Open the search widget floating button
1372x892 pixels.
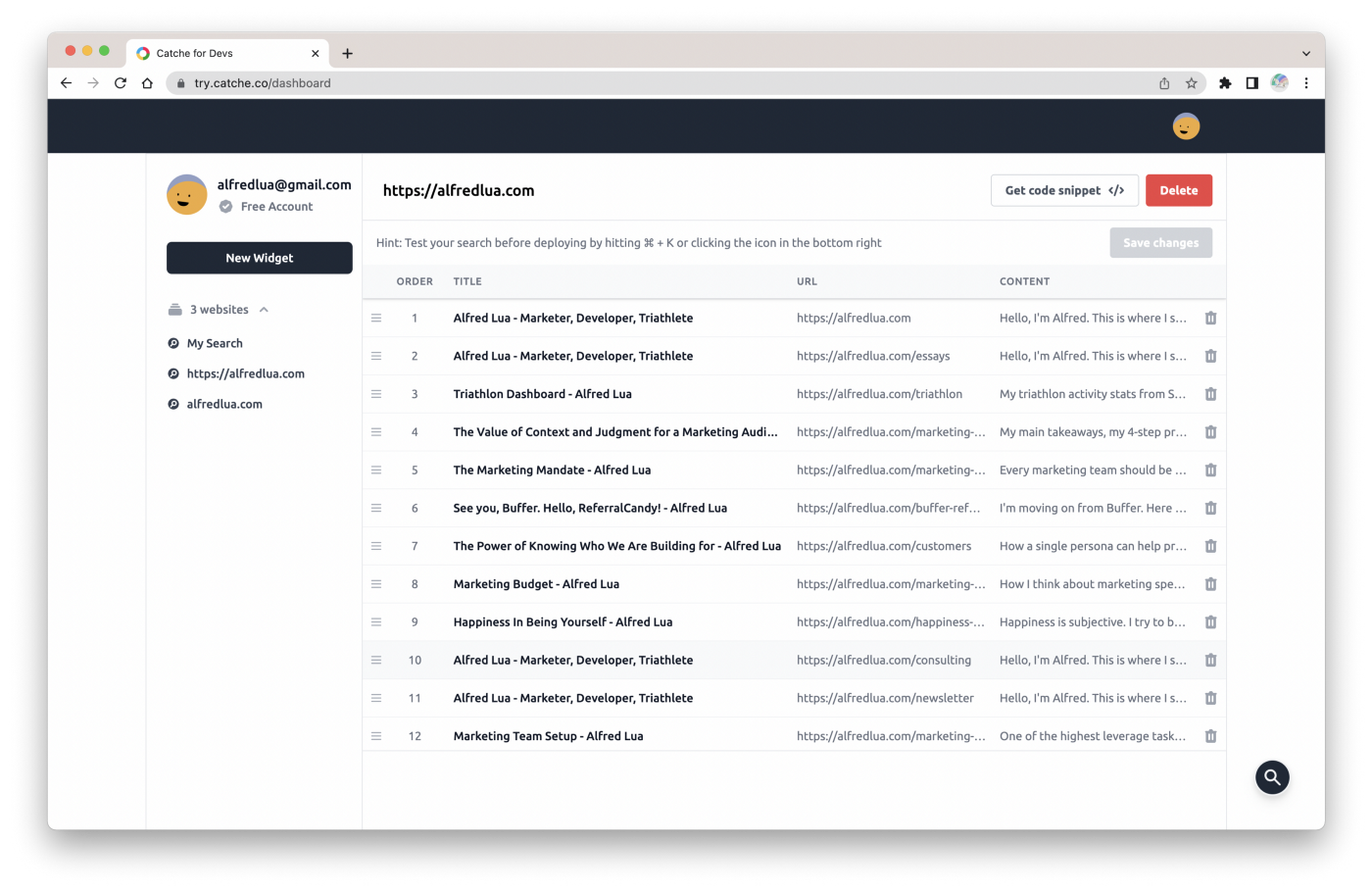pos(1272,777)
